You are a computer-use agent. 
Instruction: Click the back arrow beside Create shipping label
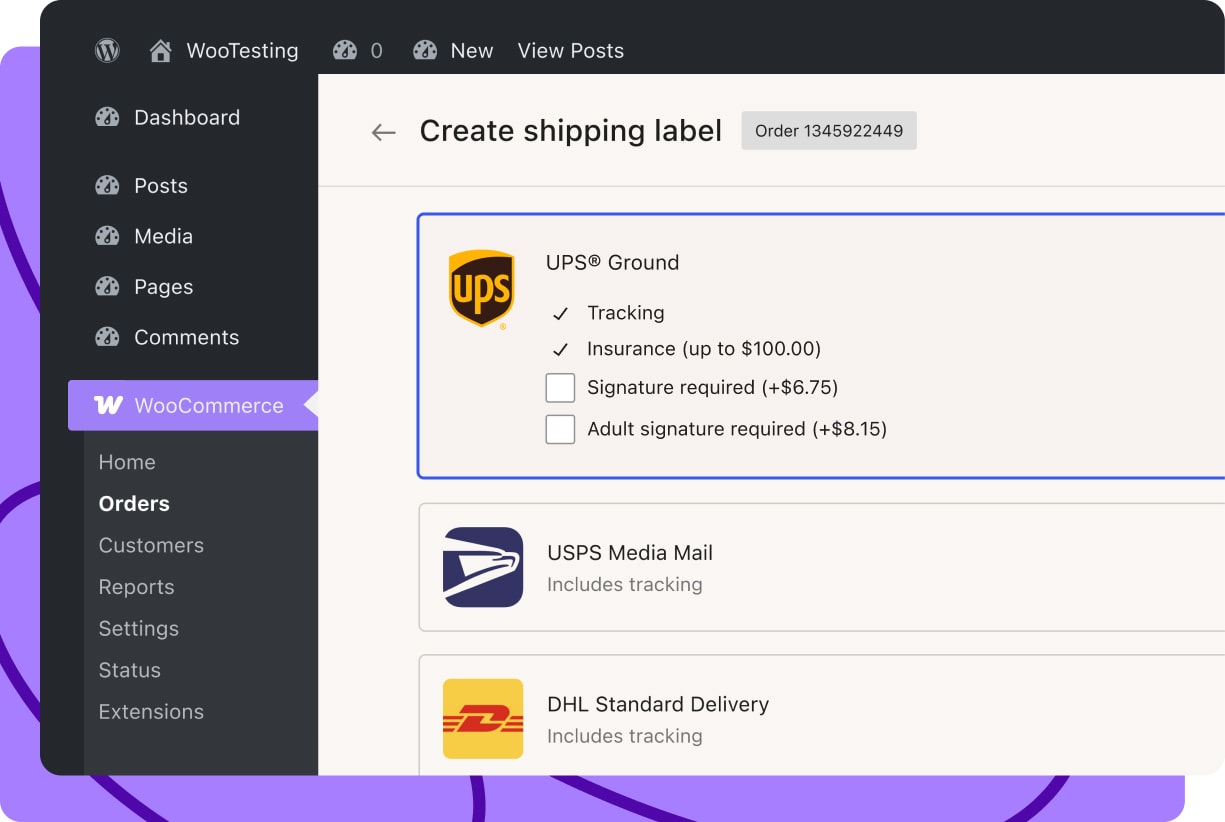(383, 132)
